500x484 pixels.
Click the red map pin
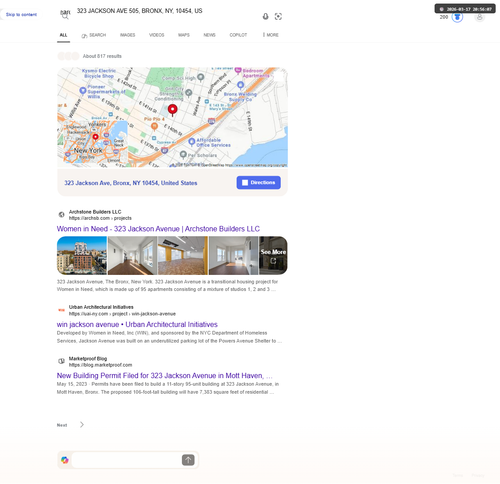pyautogui.click(x=172, y=110)
